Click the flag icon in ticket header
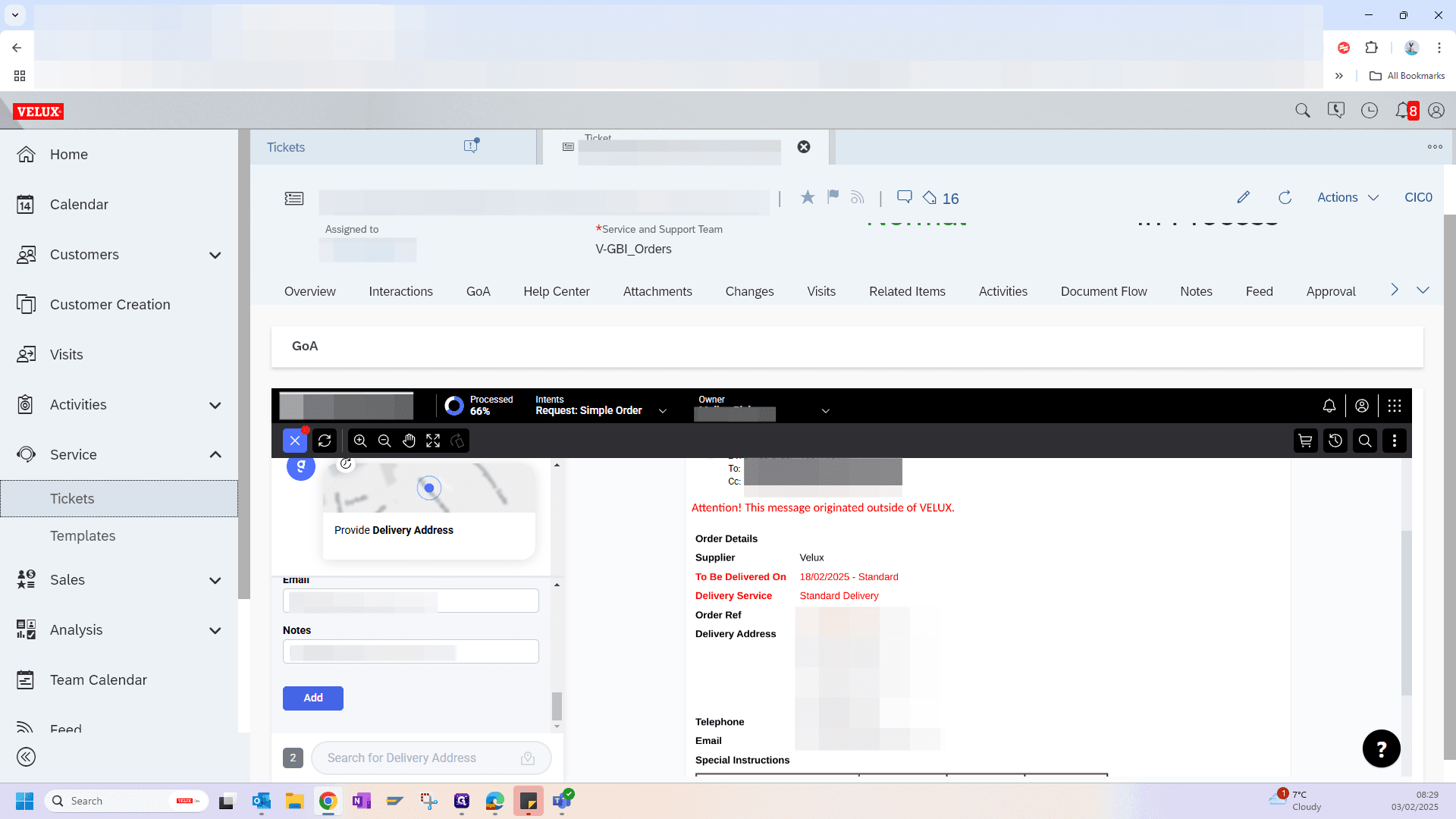Screen dimensions: 1456x819 [833, 197]
